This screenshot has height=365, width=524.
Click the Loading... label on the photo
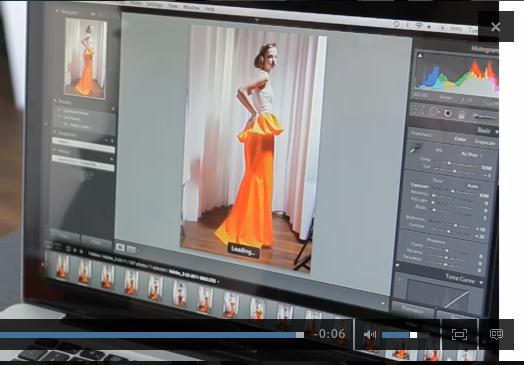[243, 250]
